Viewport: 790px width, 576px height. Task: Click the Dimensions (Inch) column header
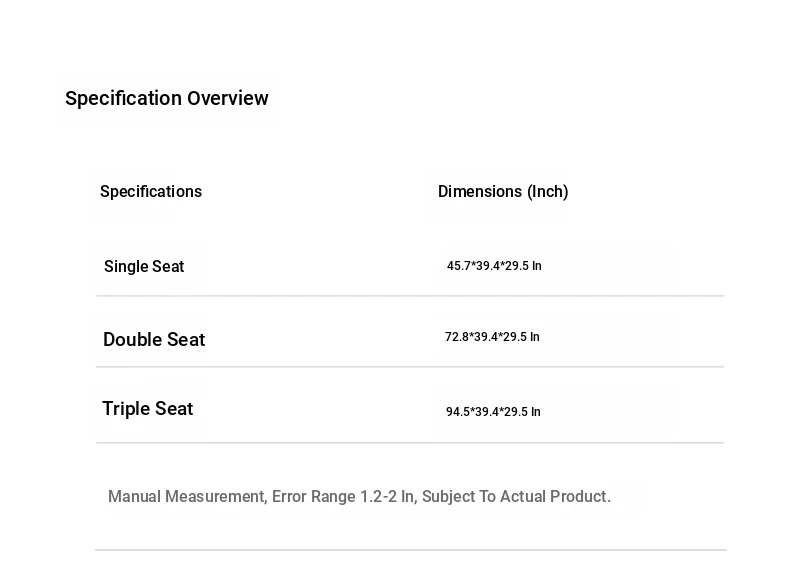coord(503,191)
